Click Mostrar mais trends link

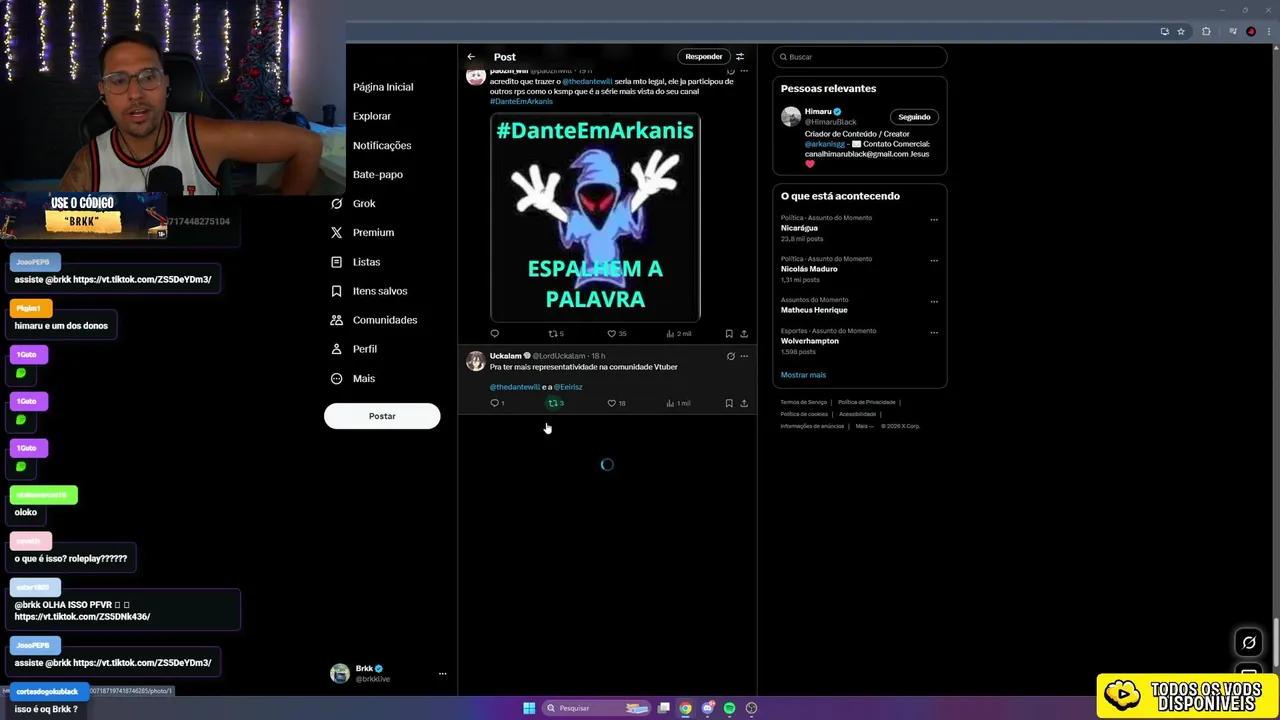tap(803, 375)
